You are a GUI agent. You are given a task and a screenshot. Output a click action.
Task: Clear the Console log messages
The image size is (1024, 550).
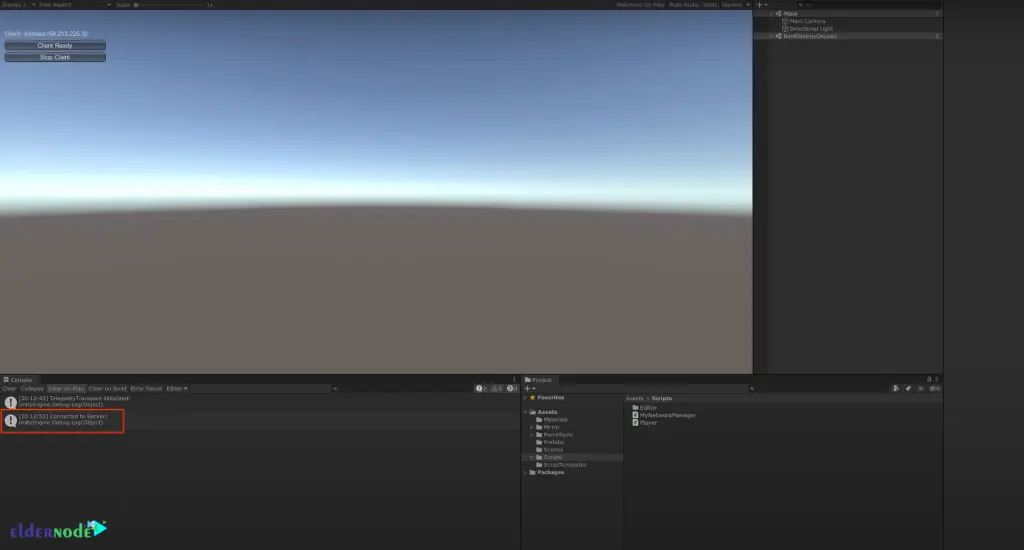tap(8, 388)
